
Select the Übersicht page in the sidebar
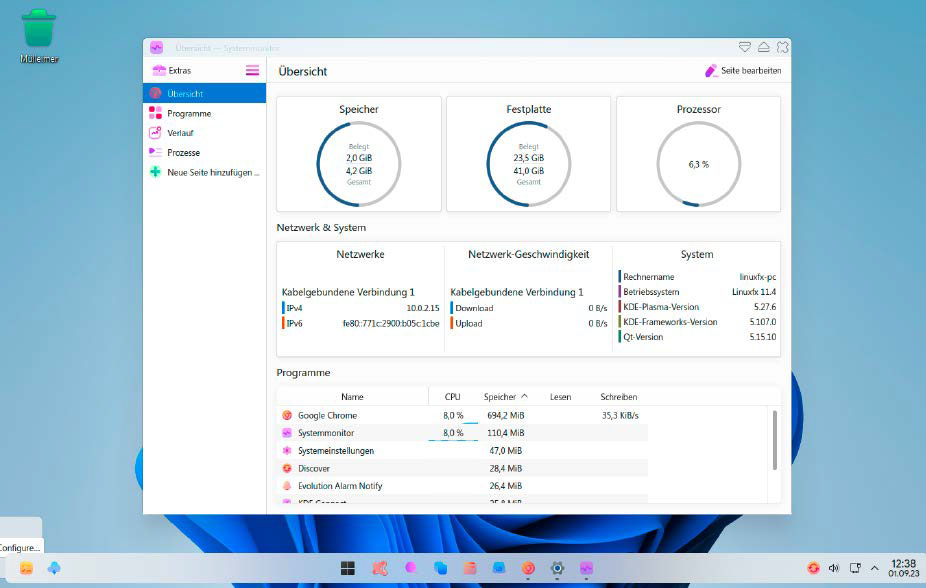click(x=204, y=93)
